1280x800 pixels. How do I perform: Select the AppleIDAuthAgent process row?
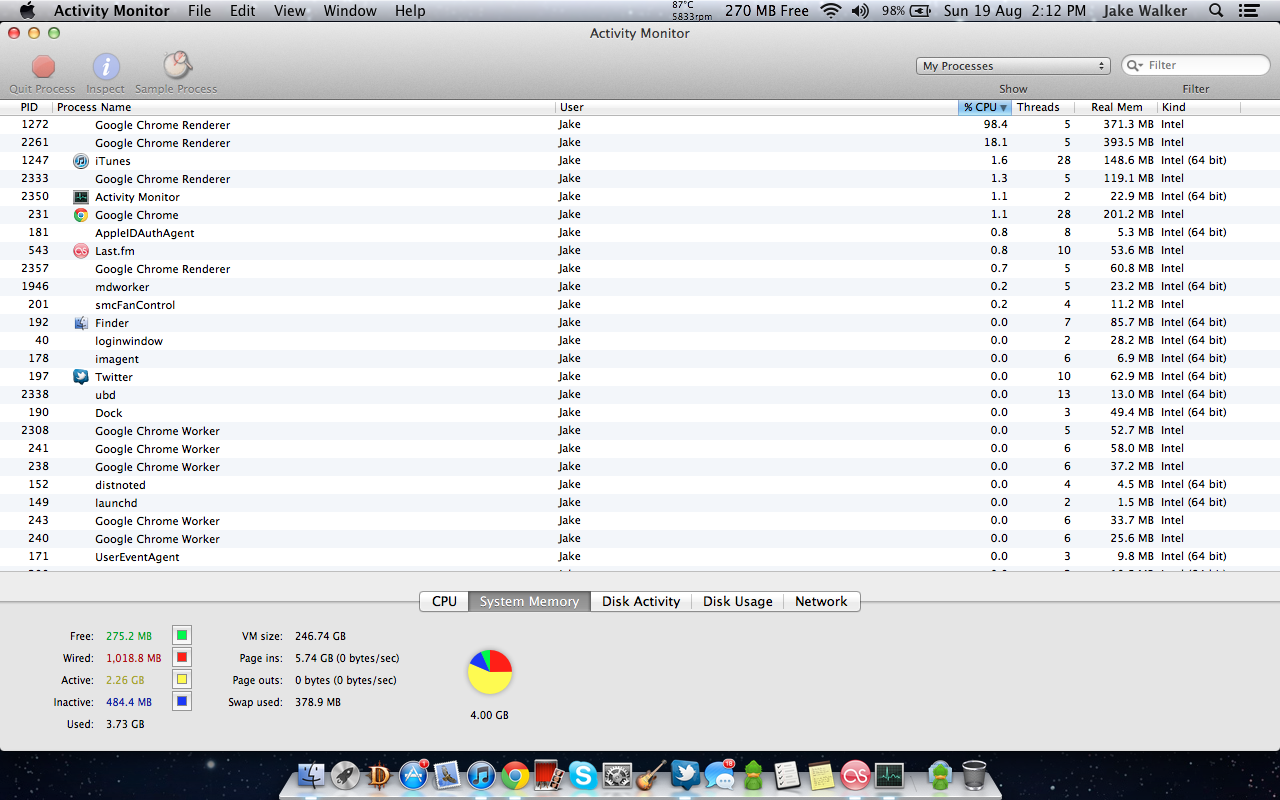[x=640, y=233]
